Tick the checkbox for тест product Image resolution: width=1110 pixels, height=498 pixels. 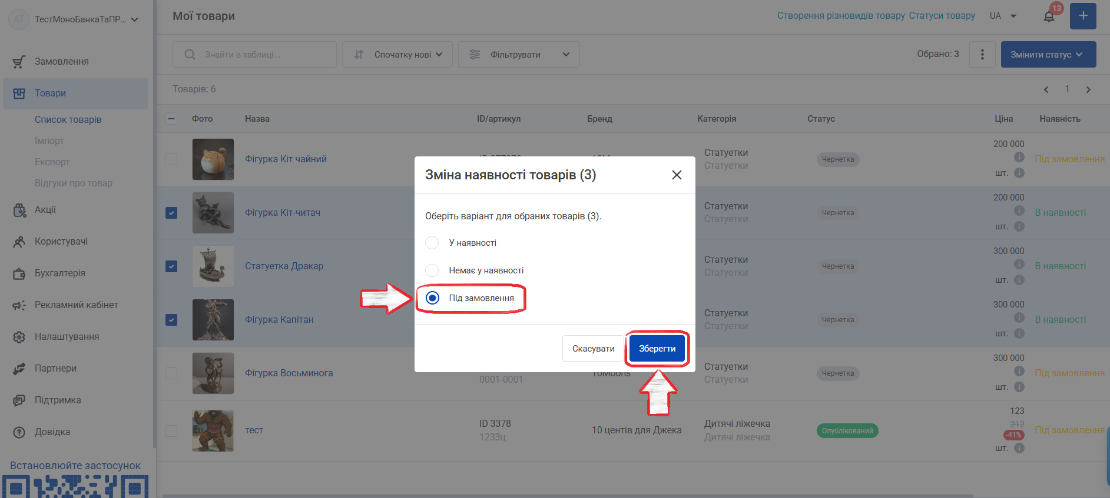click(171, 430)
